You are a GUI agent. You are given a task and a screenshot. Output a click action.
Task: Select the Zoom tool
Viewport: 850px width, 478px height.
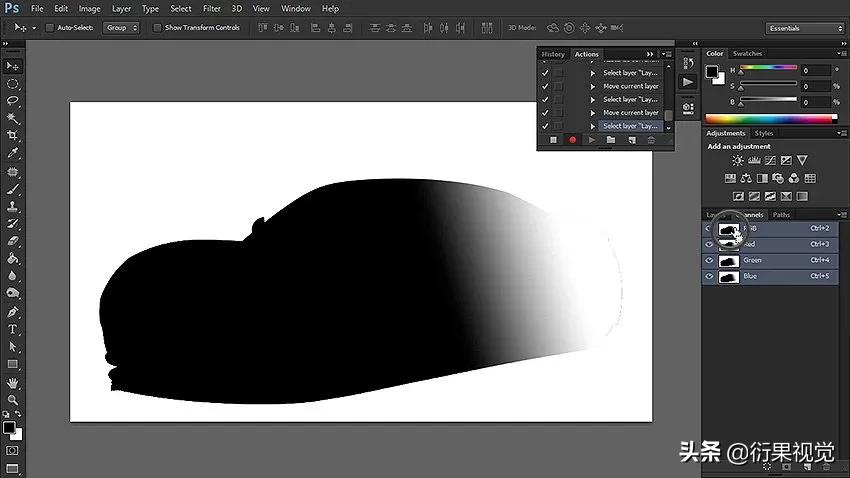tap(13, 399)
